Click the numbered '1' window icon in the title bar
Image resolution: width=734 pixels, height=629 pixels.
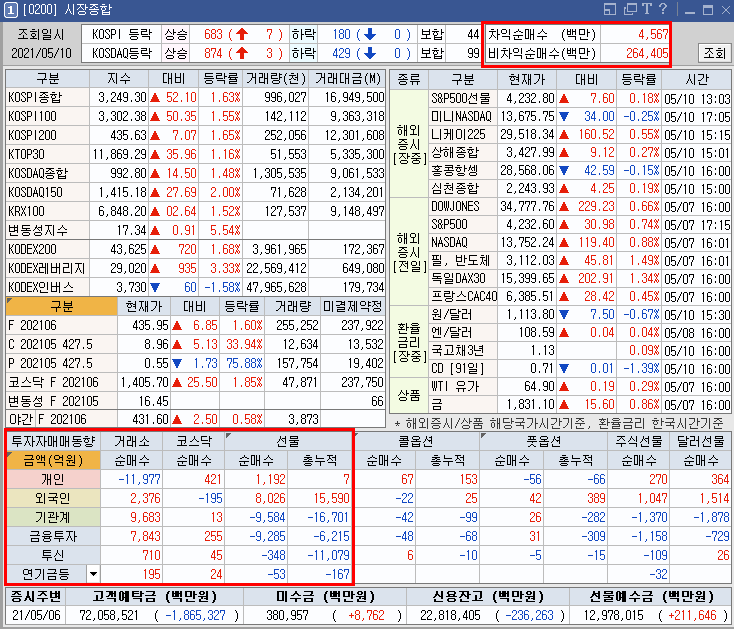click(11, 10)
